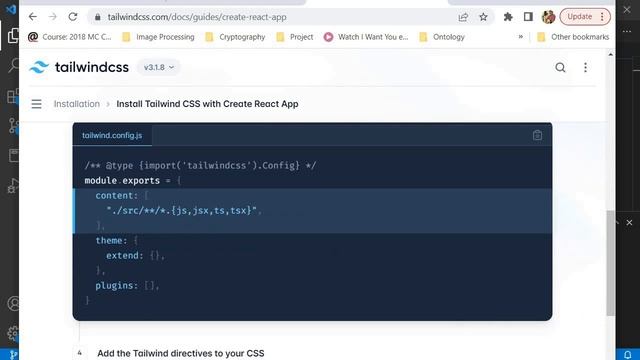Open VS Code Run and Debug icon
This screenshot has height=360, width=640.
click(13, 186)
